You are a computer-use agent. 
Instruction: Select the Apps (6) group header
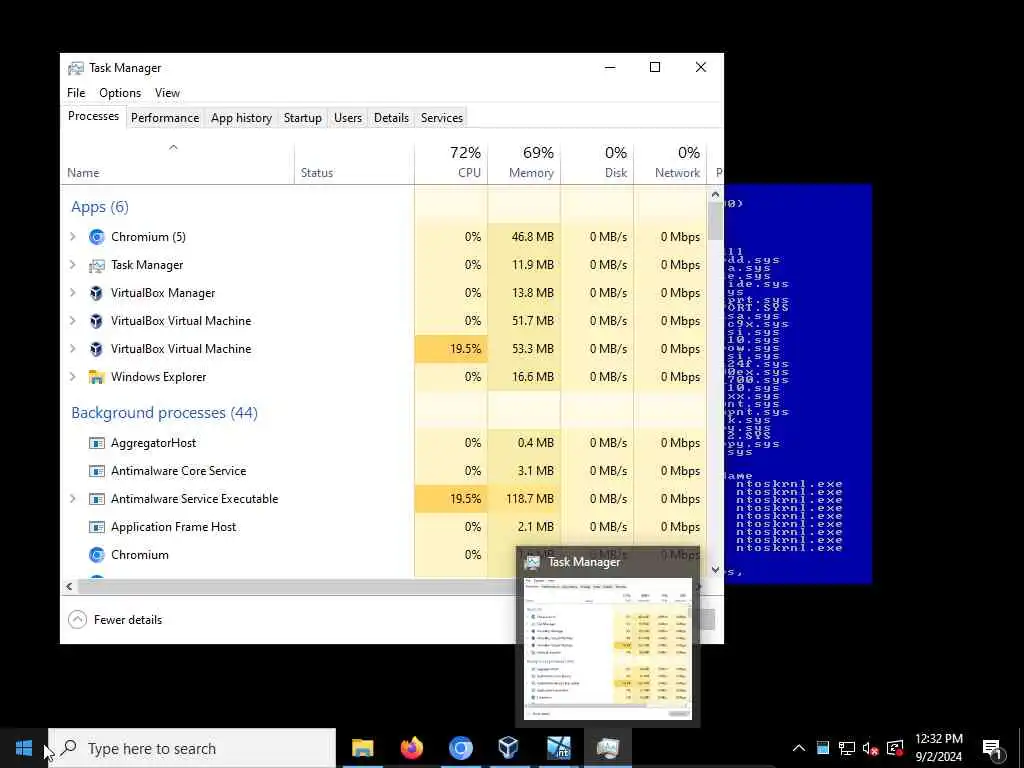100,207
